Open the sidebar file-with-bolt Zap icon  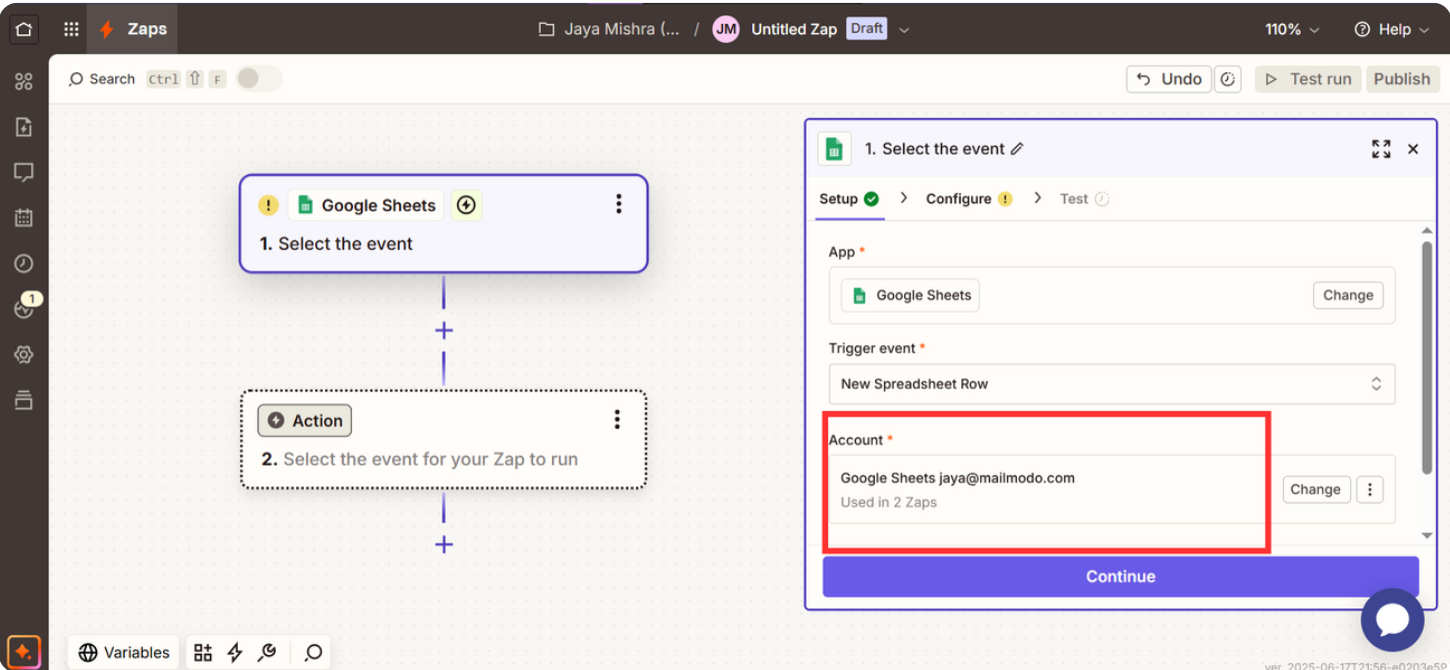[x=24, y=127]
